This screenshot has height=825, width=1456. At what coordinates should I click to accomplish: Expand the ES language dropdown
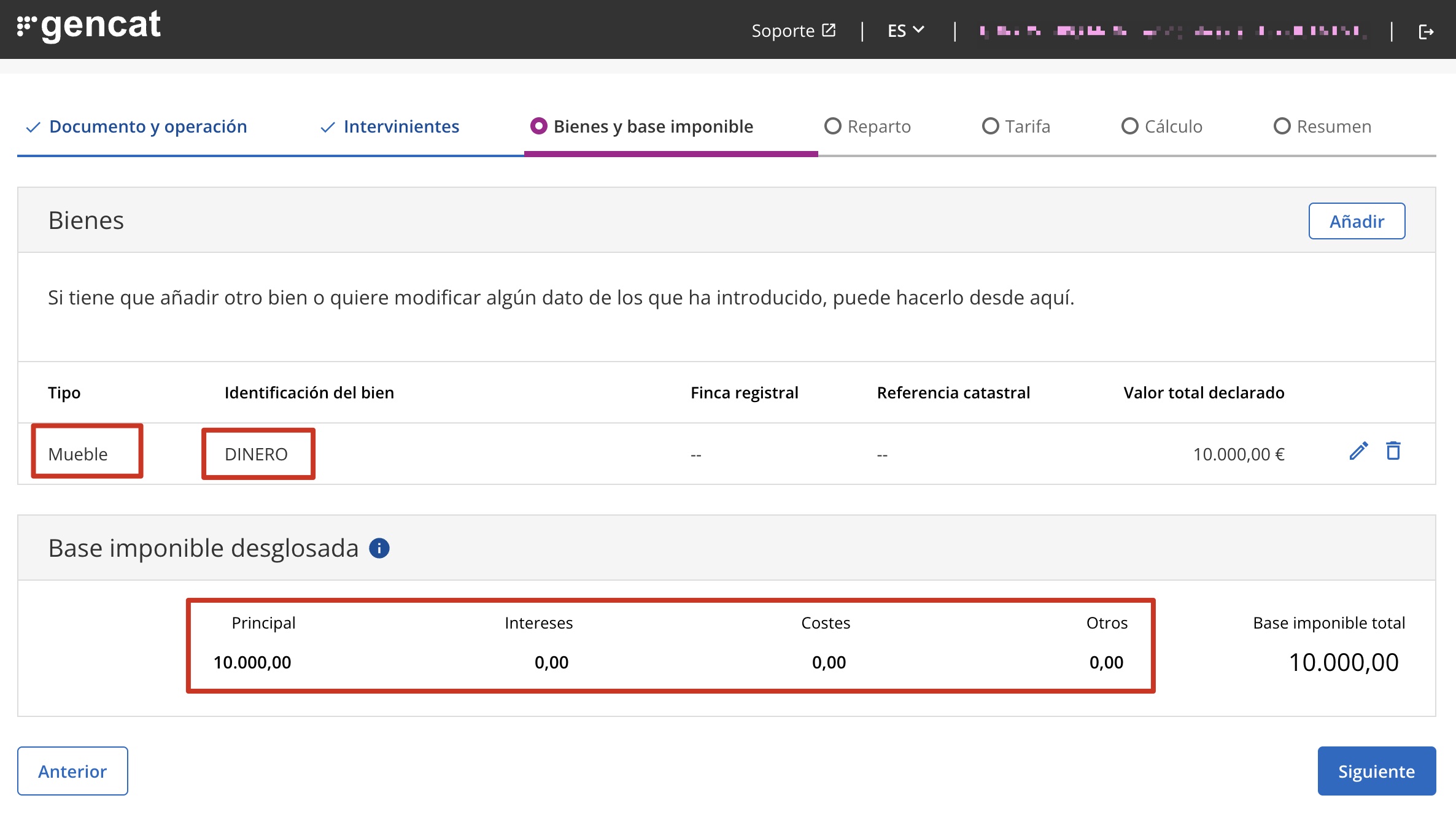coord(906,30)
